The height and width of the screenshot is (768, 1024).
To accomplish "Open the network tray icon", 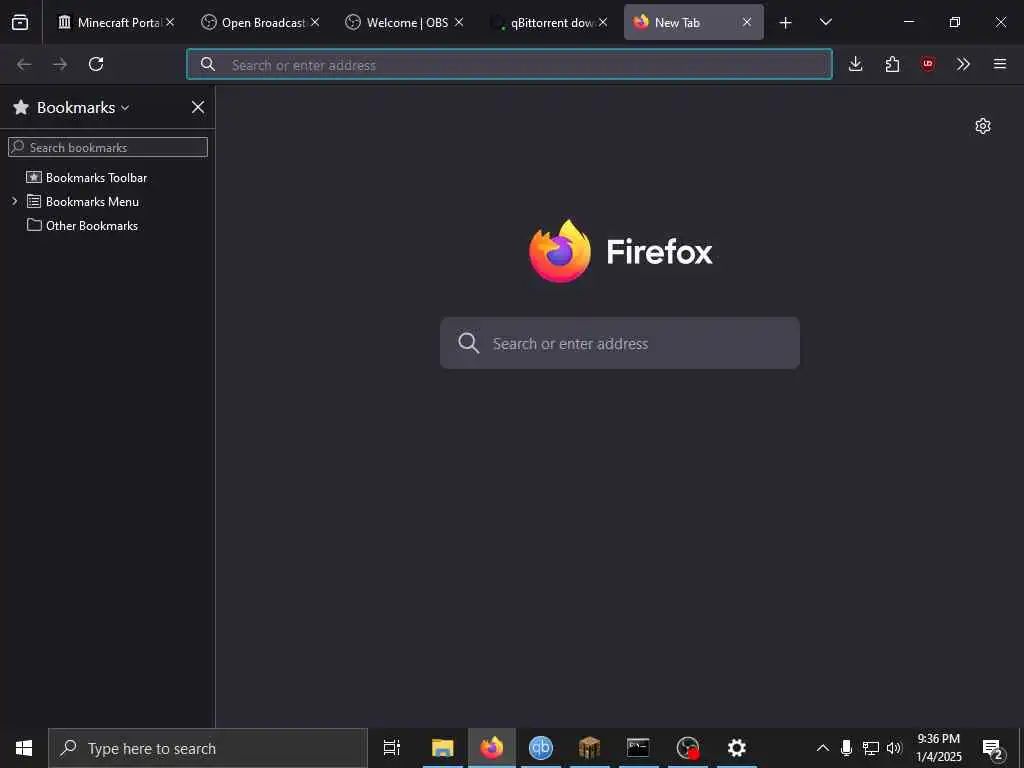I will [x=871, y=748].
